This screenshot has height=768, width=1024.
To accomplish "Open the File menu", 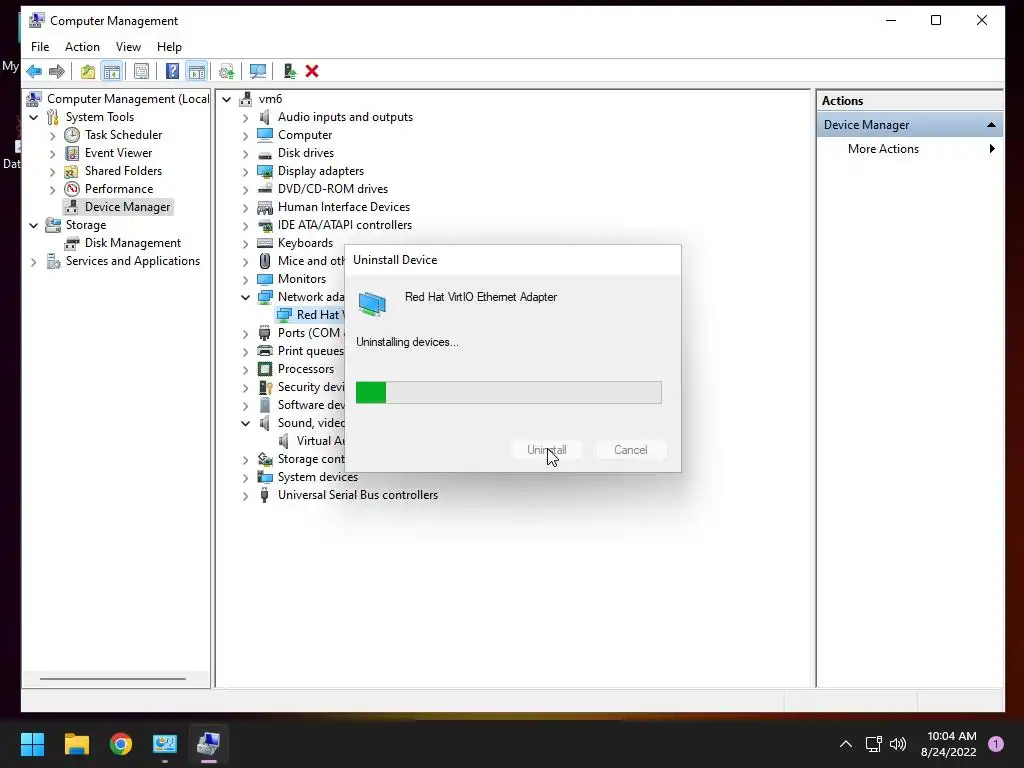I will tap(40, 47).
